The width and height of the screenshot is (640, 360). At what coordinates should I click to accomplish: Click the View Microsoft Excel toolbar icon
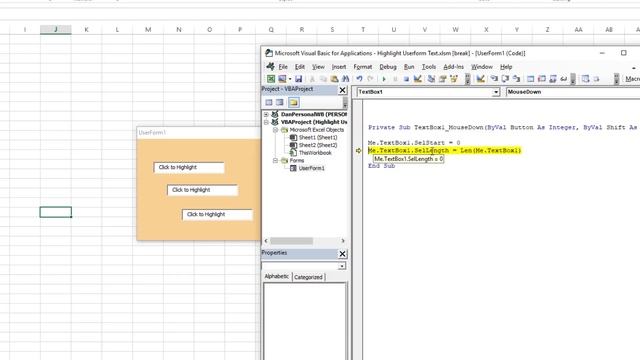(x=271, y=79)
